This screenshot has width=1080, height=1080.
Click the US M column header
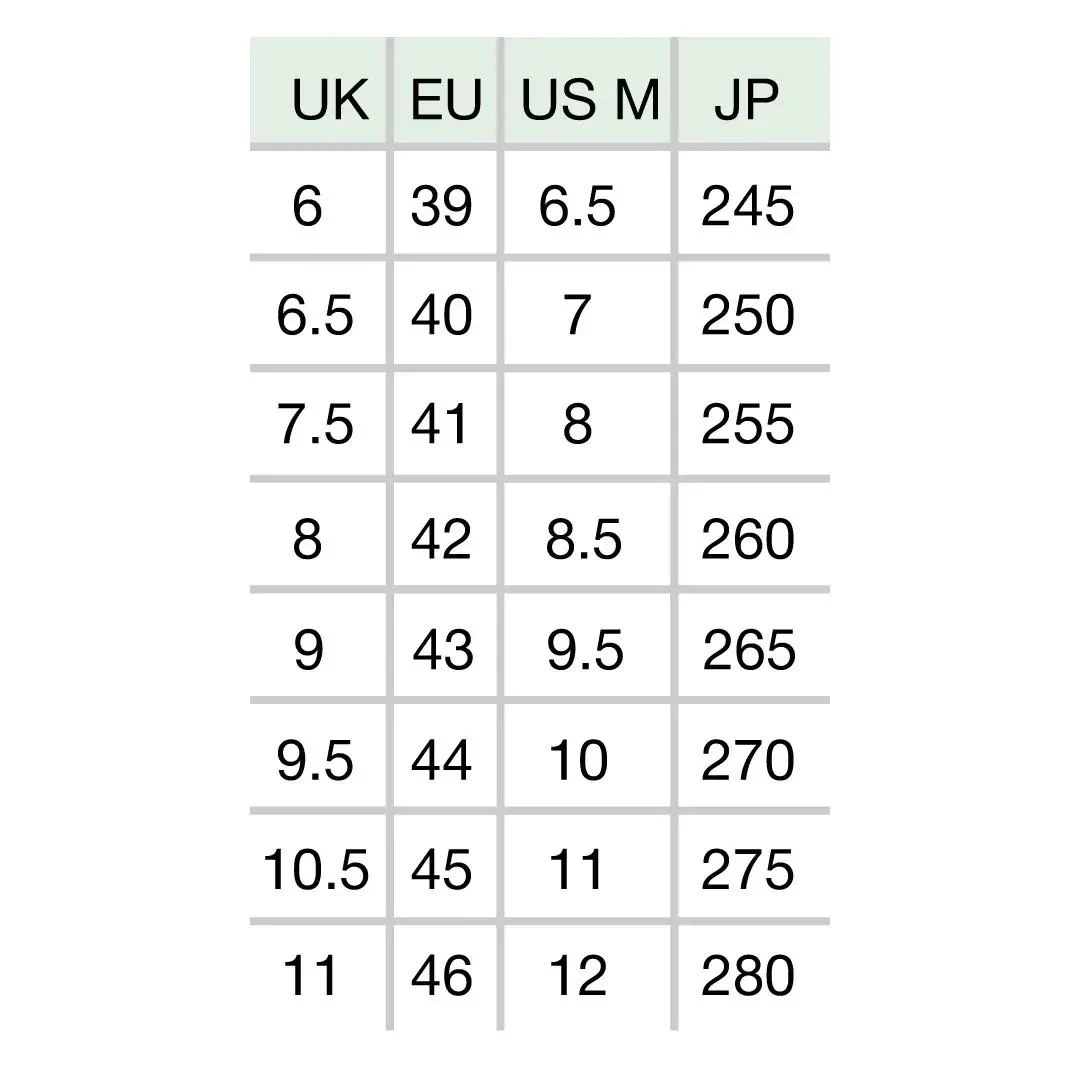(590, 100)
